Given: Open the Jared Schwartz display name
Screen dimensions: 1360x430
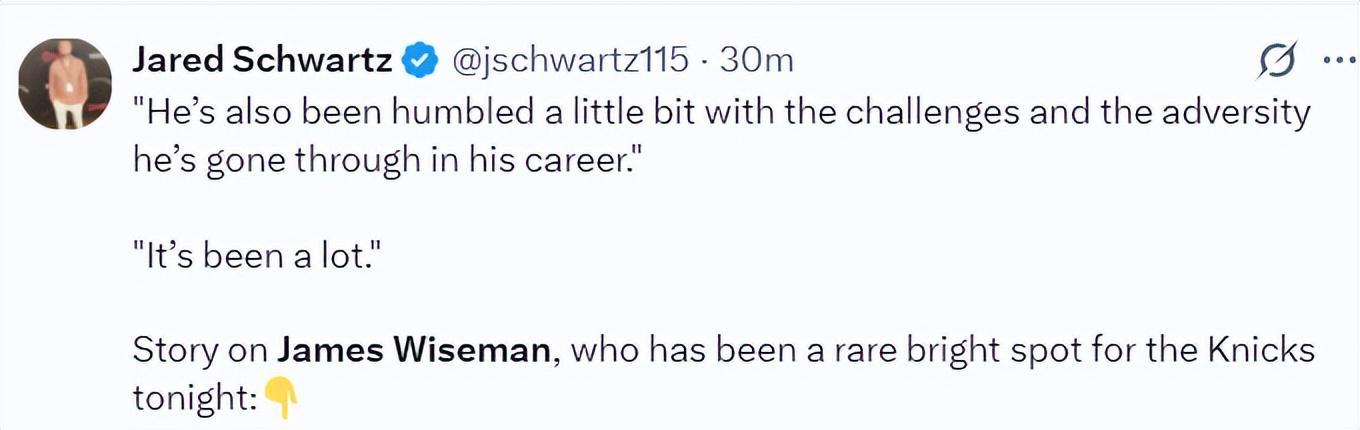Looking at the screenshot, I should pyautogui.click(x=263, y=61).
